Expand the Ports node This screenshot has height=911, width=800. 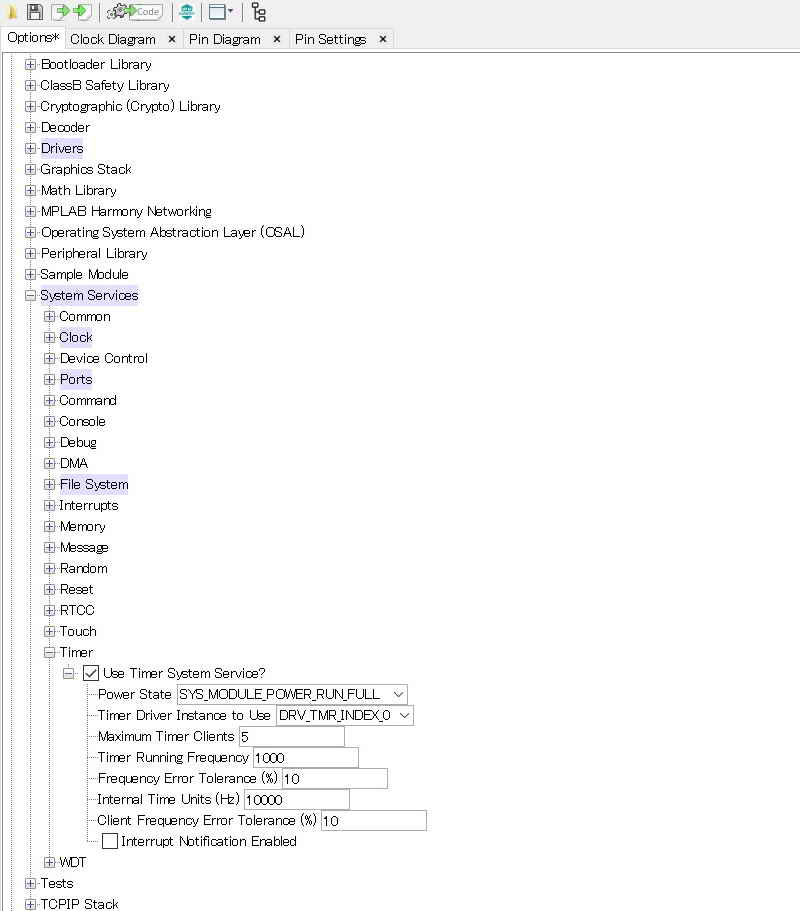click(49, 379)
